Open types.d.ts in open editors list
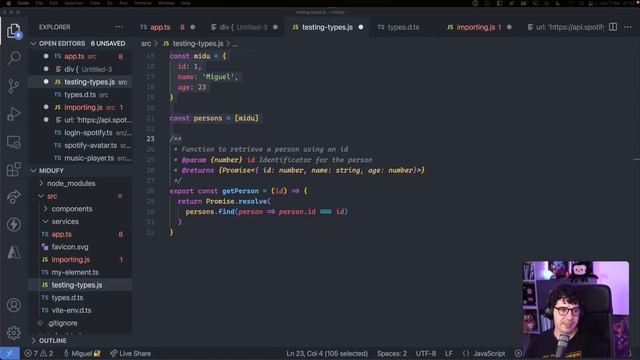 [x=80, y=95]
